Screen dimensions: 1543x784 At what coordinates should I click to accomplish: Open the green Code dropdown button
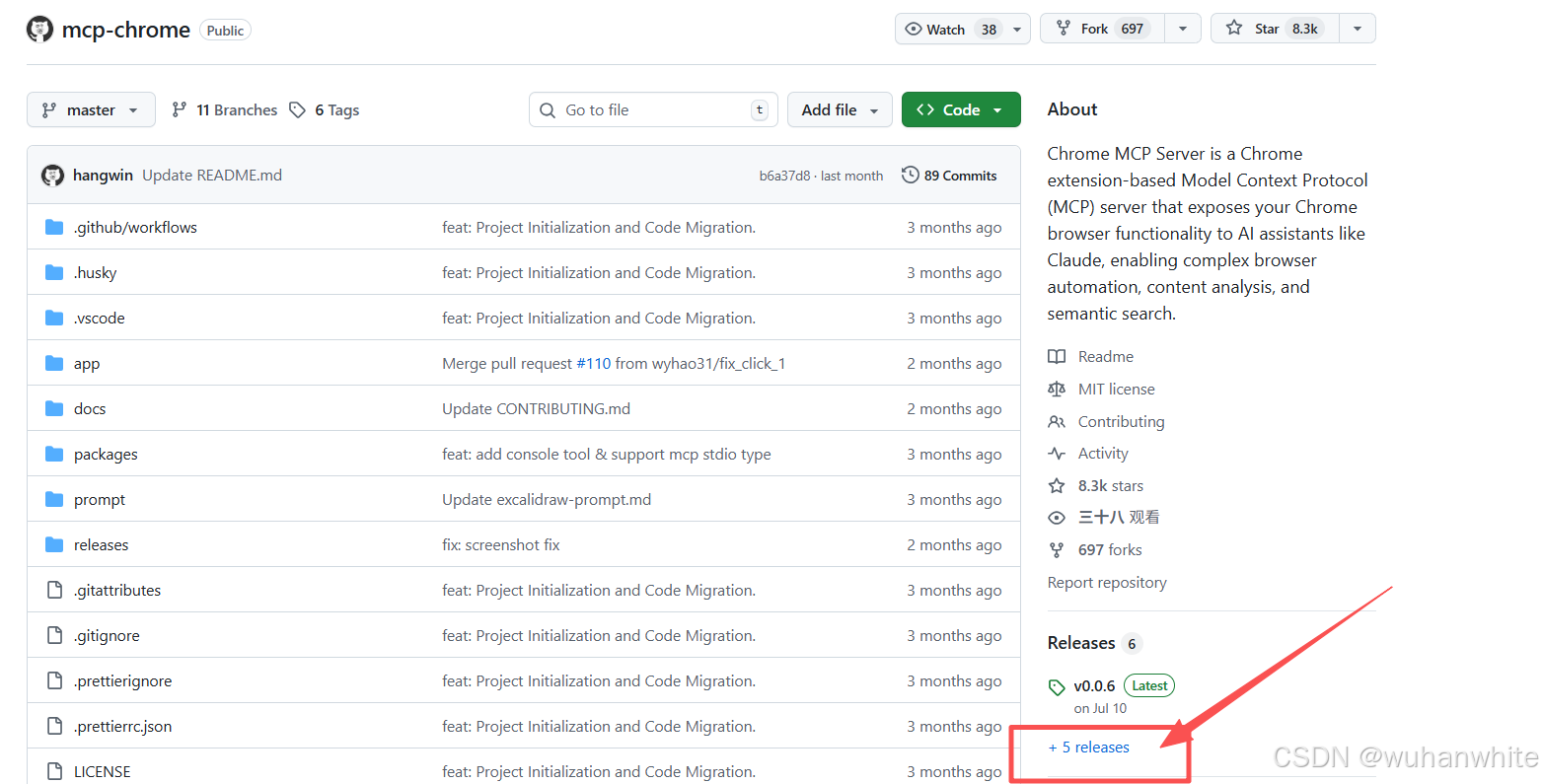pyautogui.click(x=961, y=109)
